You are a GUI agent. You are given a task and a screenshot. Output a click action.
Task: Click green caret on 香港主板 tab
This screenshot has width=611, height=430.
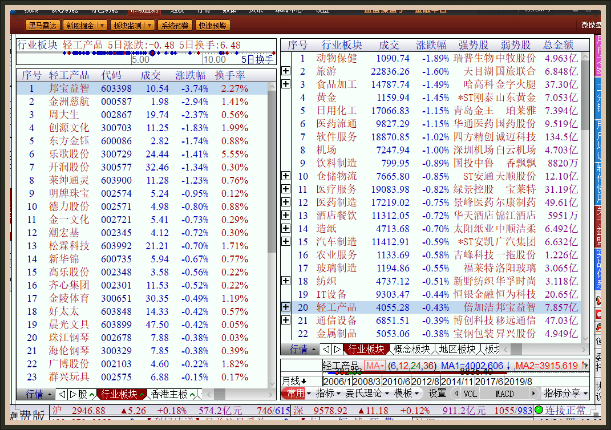[x=192, y=395]
